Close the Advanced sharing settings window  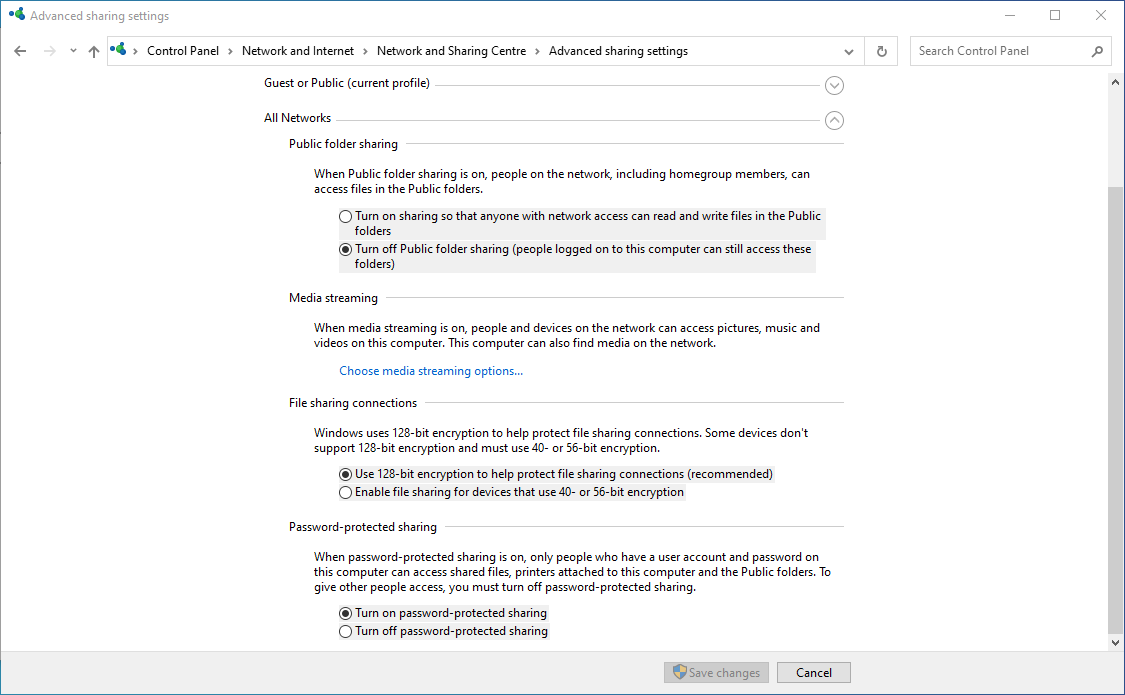pos(1101,15)
